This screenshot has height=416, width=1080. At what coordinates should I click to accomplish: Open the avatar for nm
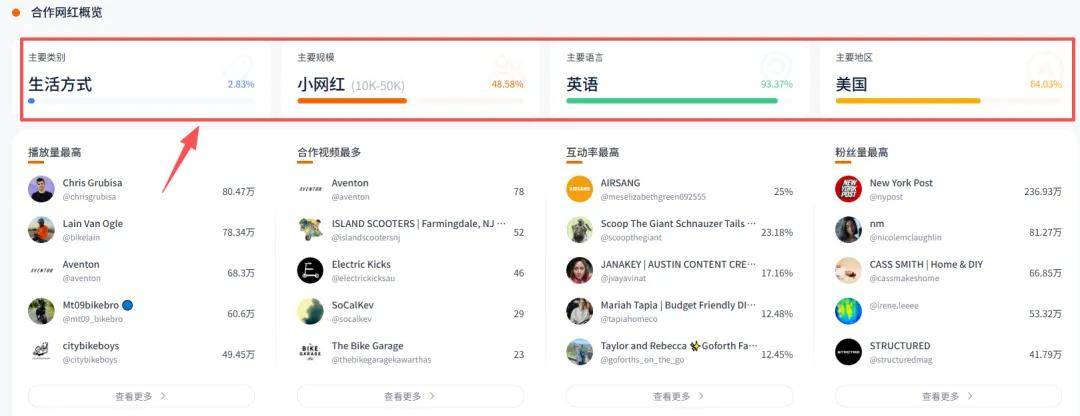coord(849,229)
